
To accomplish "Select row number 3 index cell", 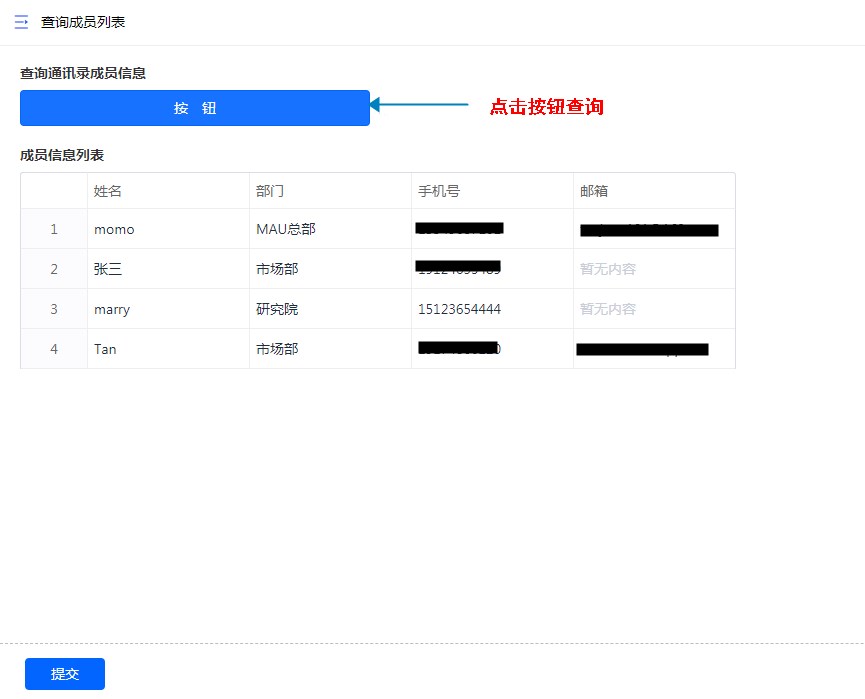I will pyautogui.click(x=54, y=309).
